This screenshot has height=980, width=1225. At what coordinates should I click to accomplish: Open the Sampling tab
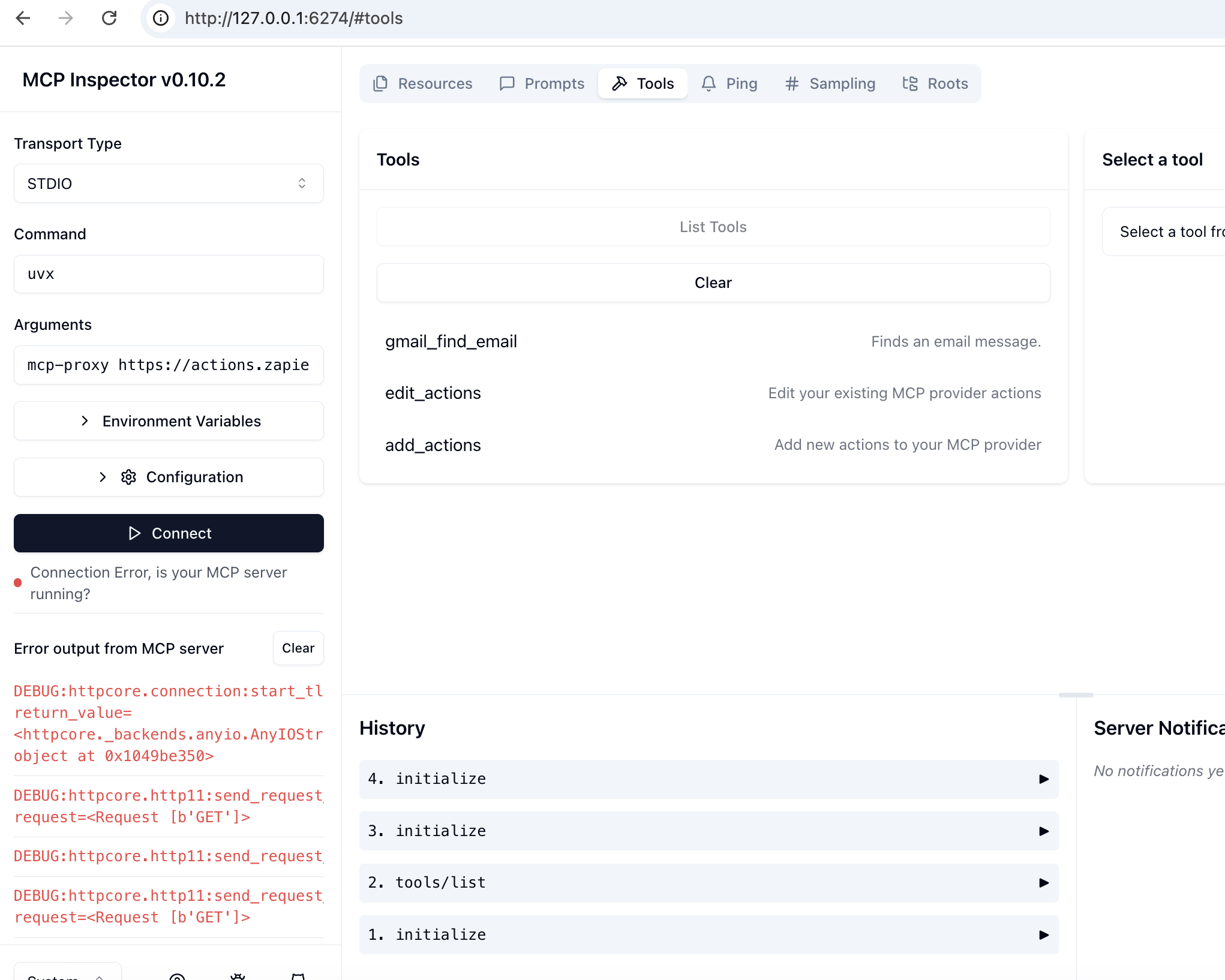coord(830,83)
